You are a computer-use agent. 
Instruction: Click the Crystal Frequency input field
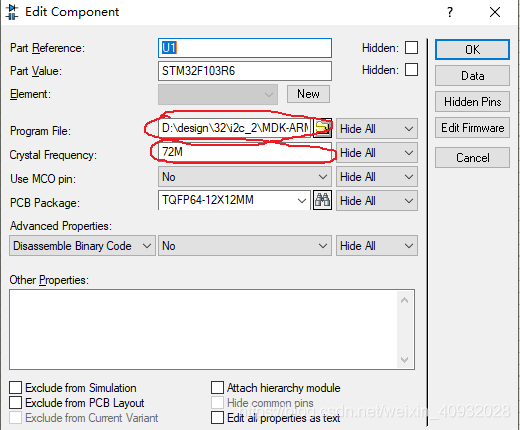click(x=245, y=152)
